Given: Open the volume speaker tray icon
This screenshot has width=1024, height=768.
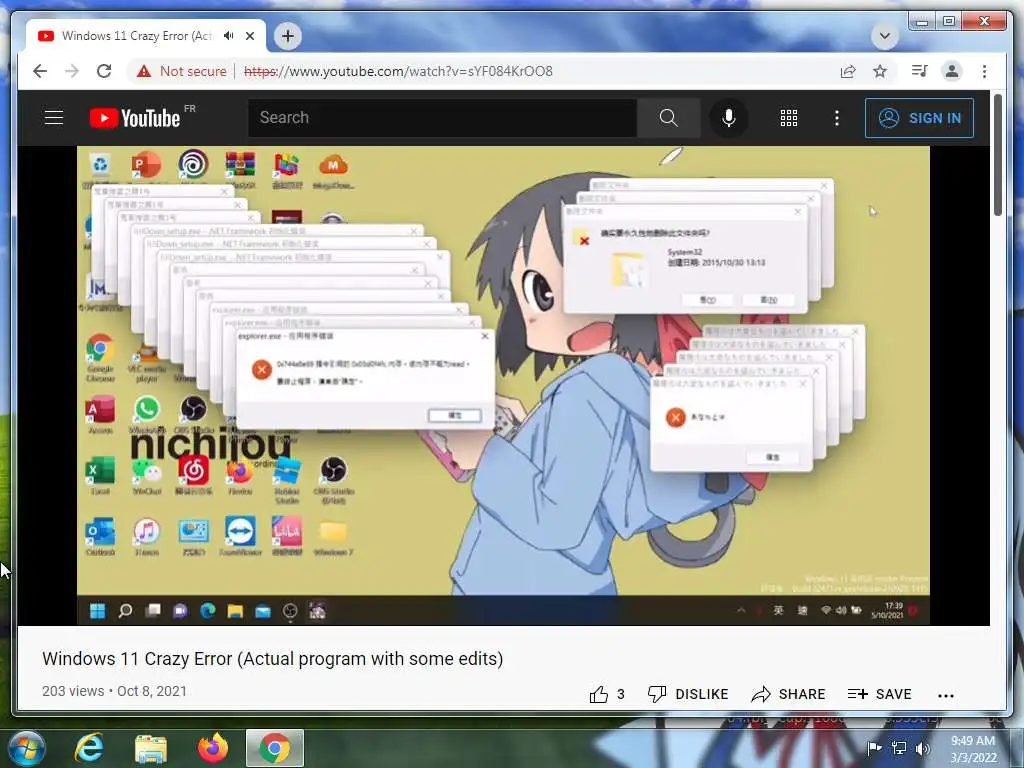Looking at the screenshot, I should 922,748.
